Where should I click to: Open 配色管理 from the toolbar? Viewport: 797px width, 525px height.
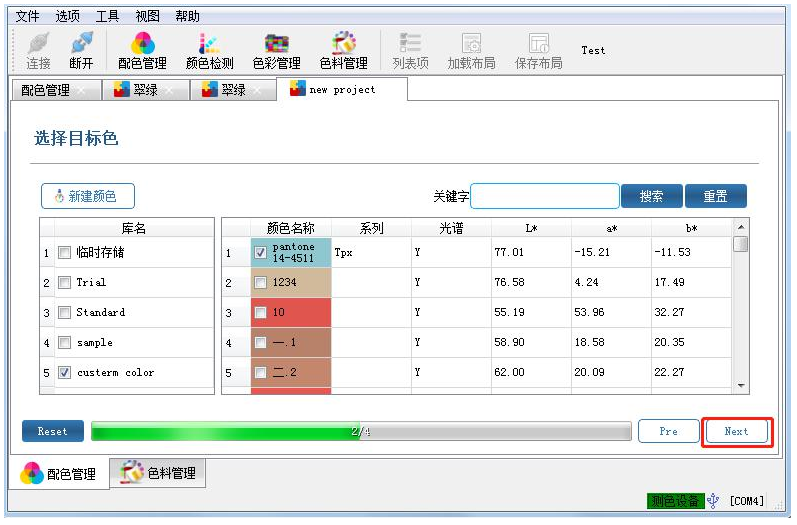(142, 49)
